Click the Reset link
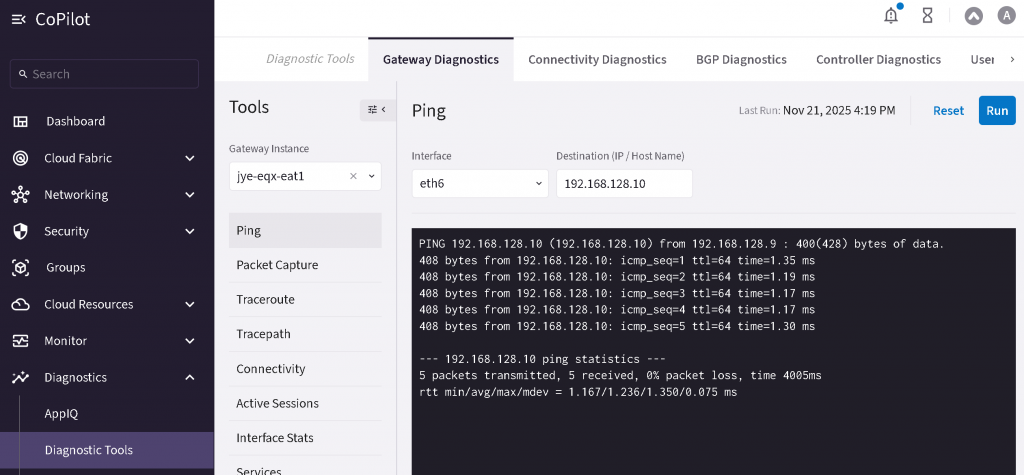The image size is (1024, 475). pyautogui.click(x=948, y=111)
